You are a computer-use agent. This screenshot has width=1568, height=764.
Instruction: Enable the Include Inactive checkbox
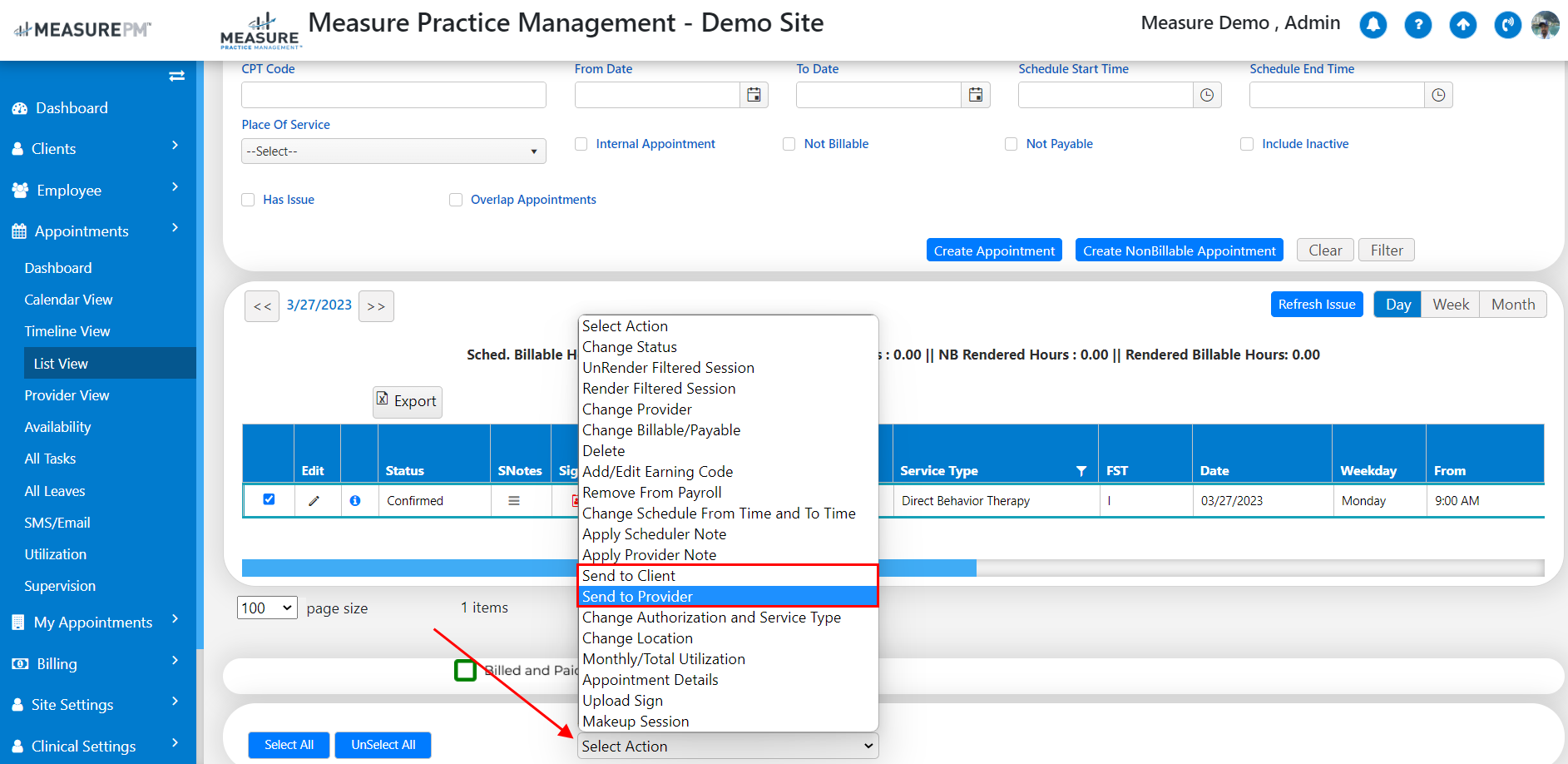[x=1247, y=144]
